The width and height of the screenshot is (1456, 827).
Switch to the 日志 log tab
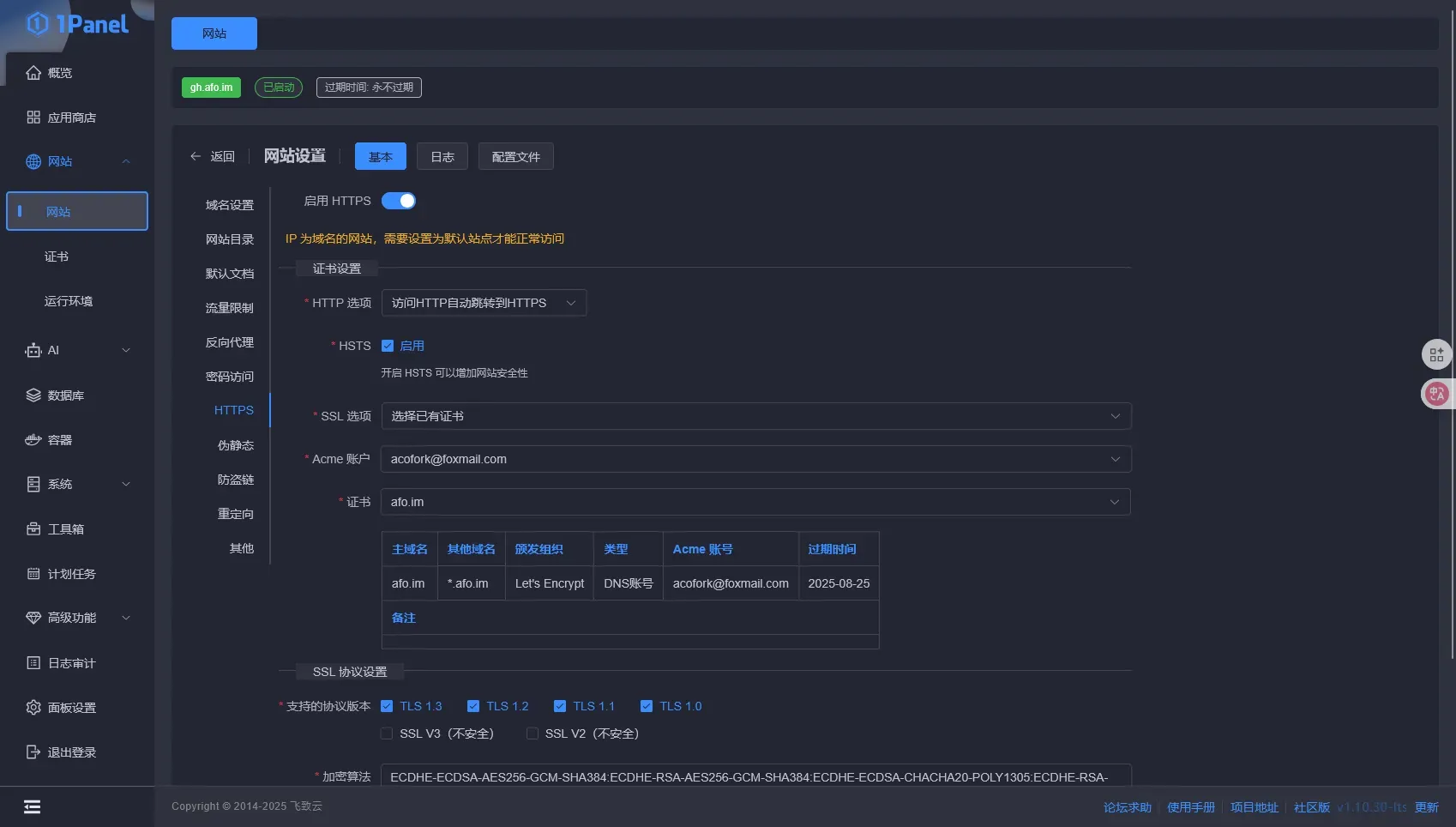point(442,157)
